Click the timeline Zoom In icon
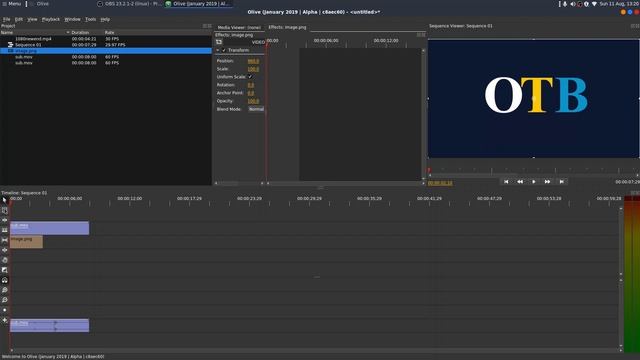 4,290
